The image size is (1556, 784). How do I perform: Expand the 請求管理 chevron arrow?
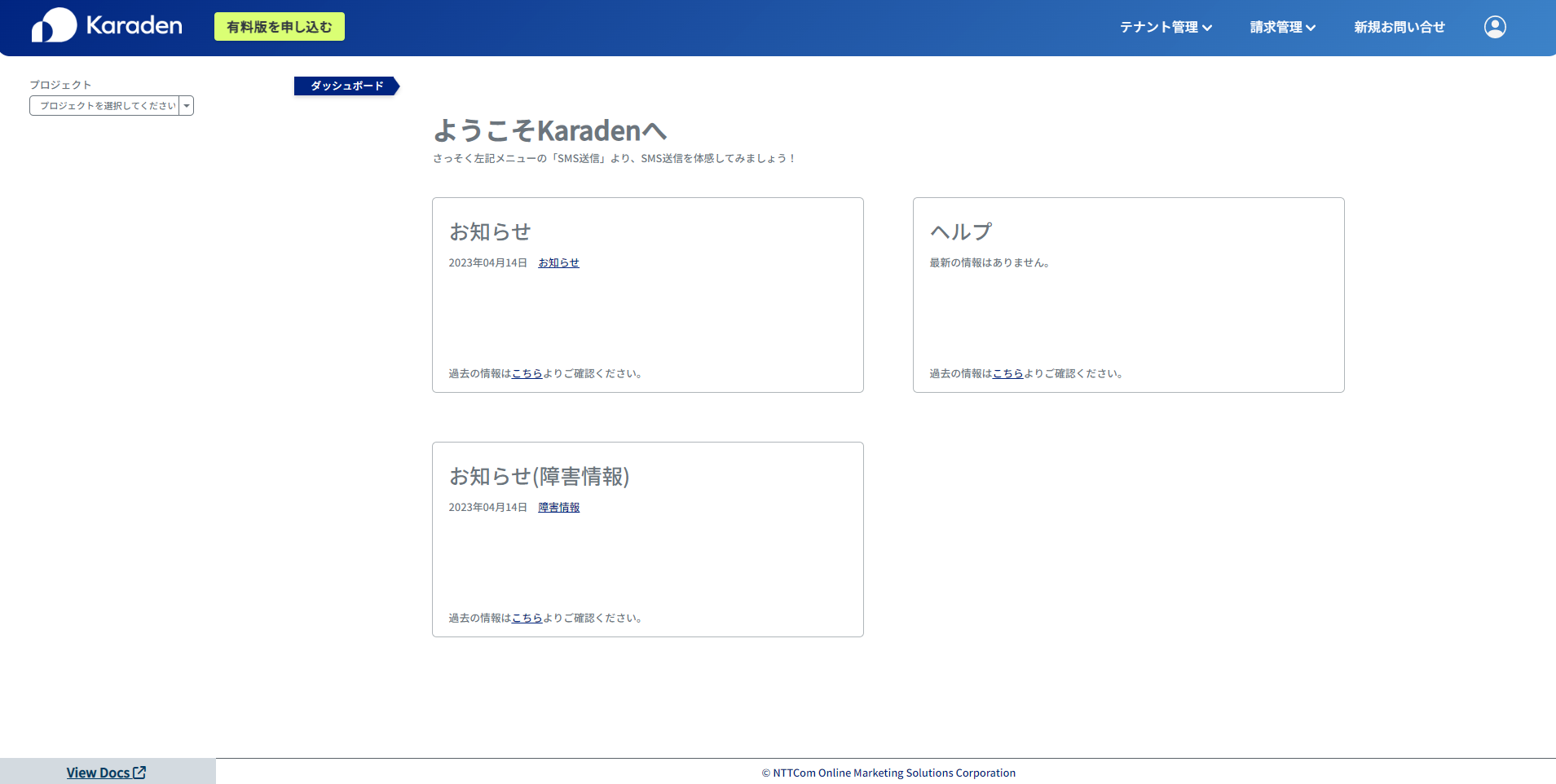click(1311, 28)
